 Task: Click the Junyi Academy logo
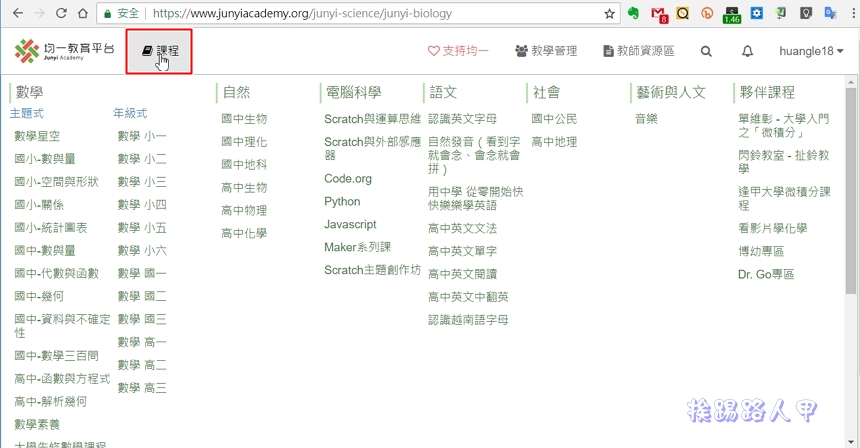point(64,51)
